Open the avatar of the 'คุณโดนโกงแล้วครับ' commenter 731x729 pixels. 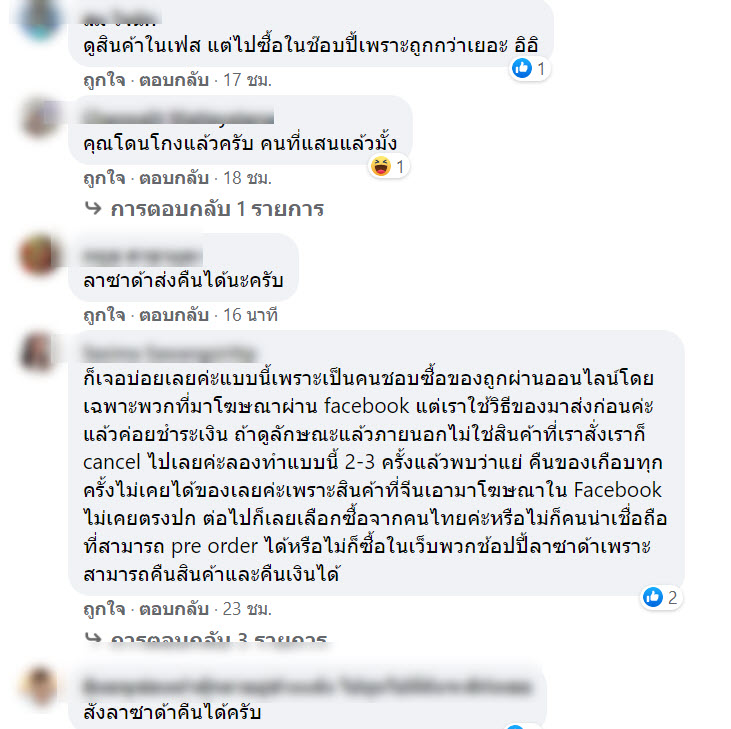[40, 117]
